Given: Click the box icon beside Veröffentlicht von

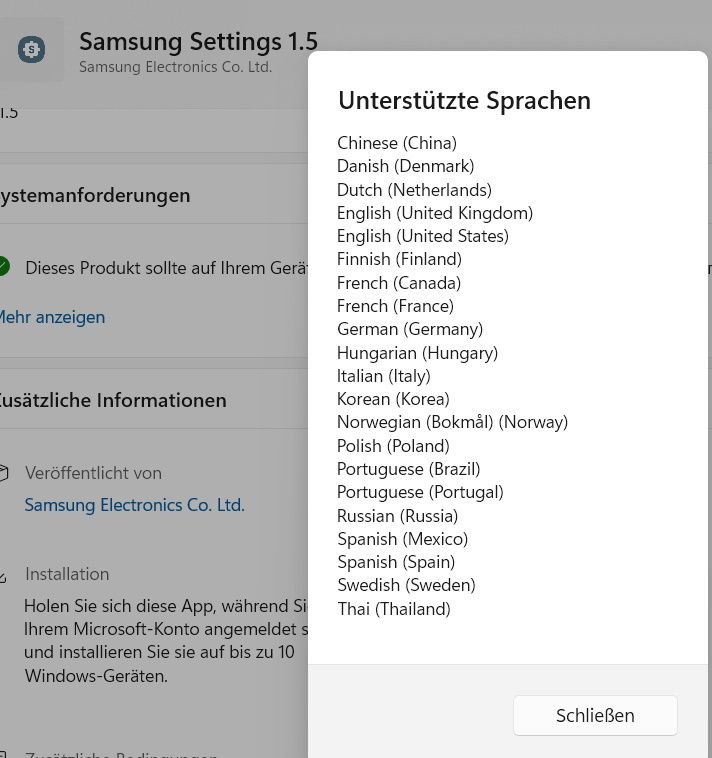Looking at the screenshot, I should click(x=3, y=473).
